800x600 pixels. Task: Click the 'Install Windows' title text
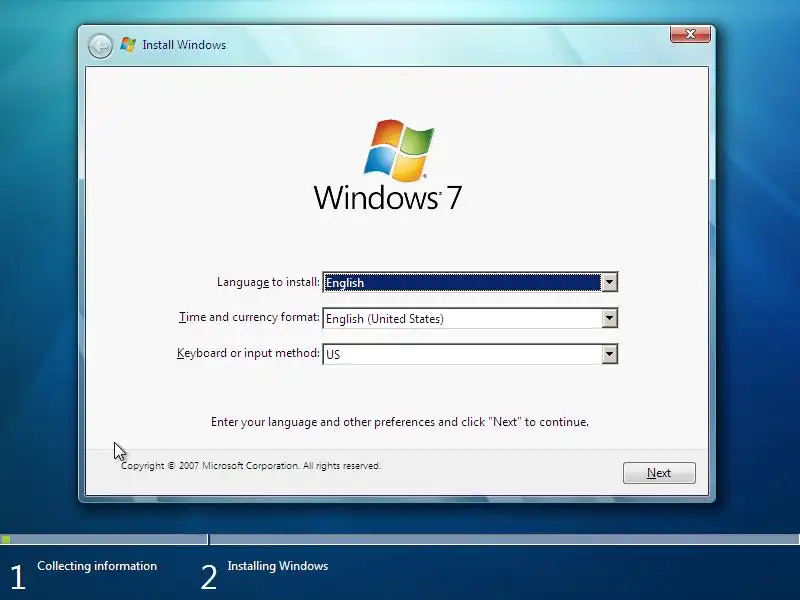(184, 45)
